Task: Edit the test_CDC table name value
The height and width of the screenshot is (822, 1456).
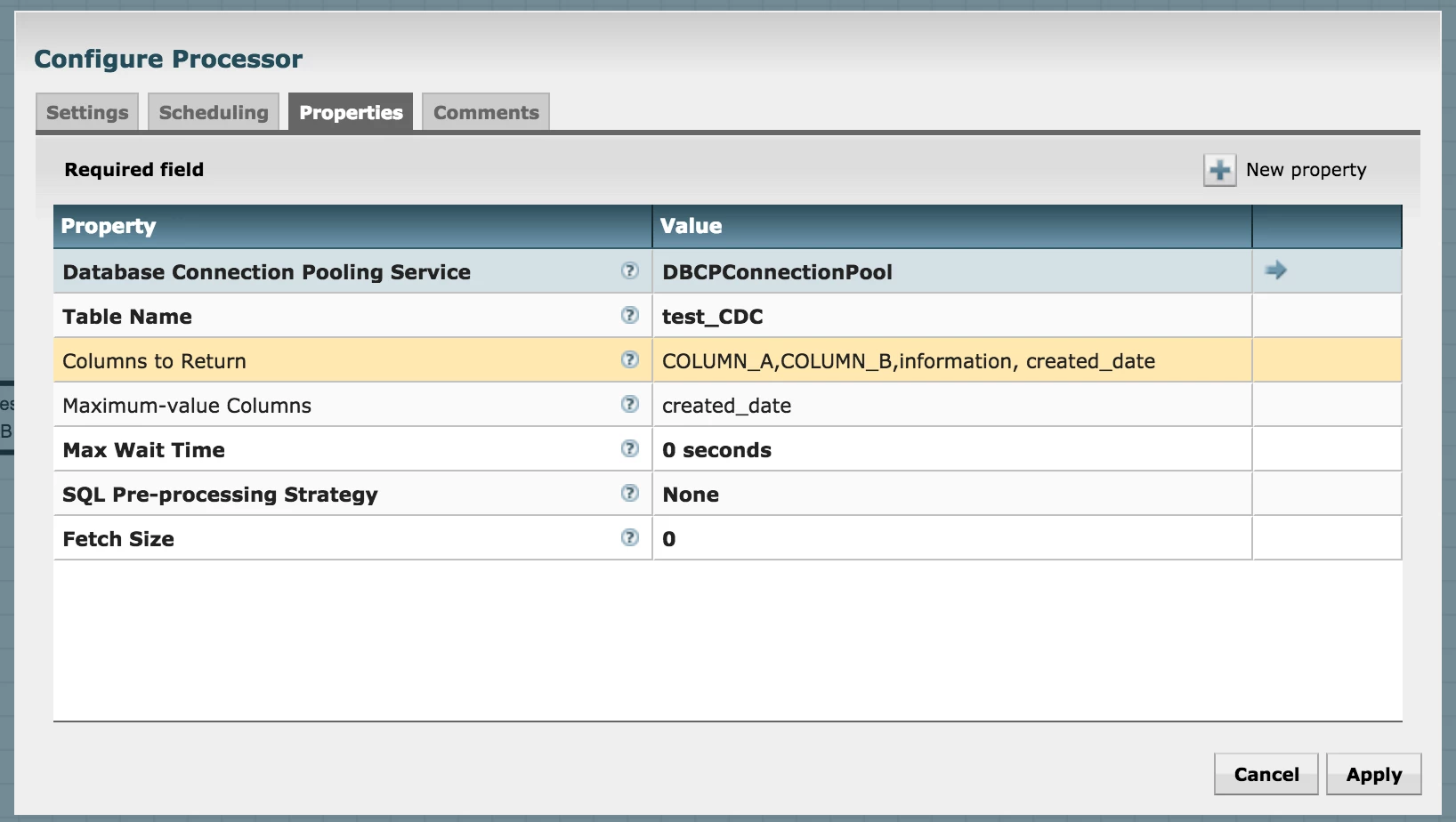Action: pyautogui.click(x=952, y=316)
